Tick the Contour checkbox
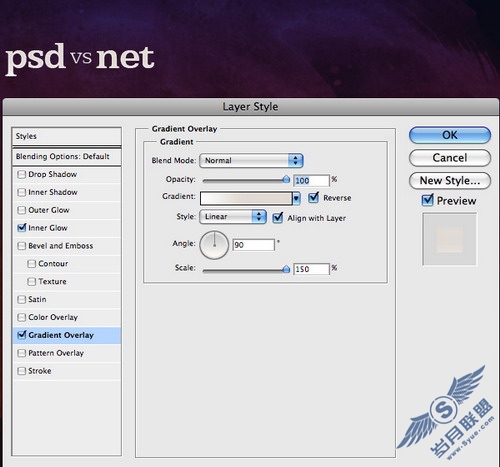The height and width of the screenshot is (467, 500). 32,264
